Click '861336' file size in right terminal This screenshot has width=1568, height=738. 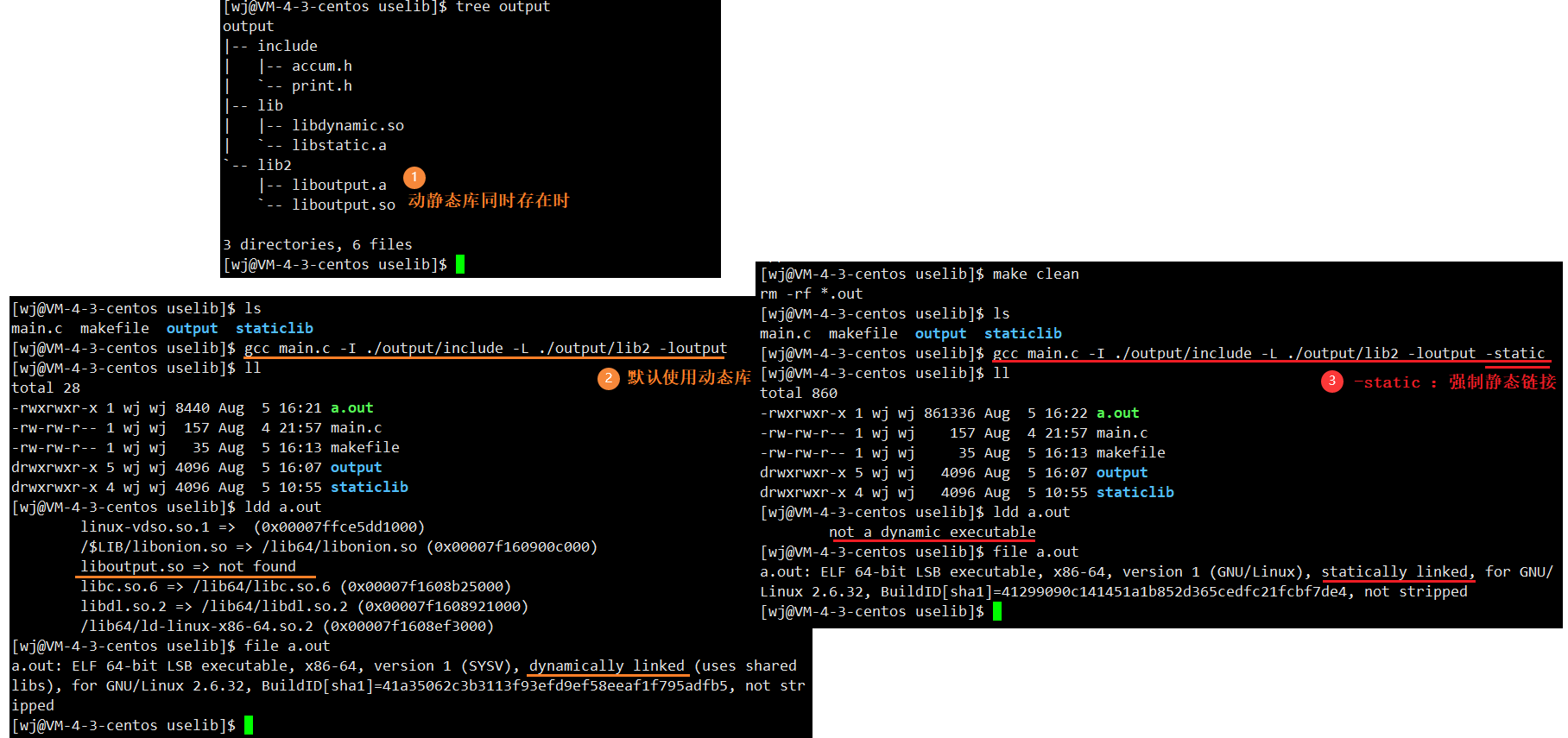click(x=950, y=413)
